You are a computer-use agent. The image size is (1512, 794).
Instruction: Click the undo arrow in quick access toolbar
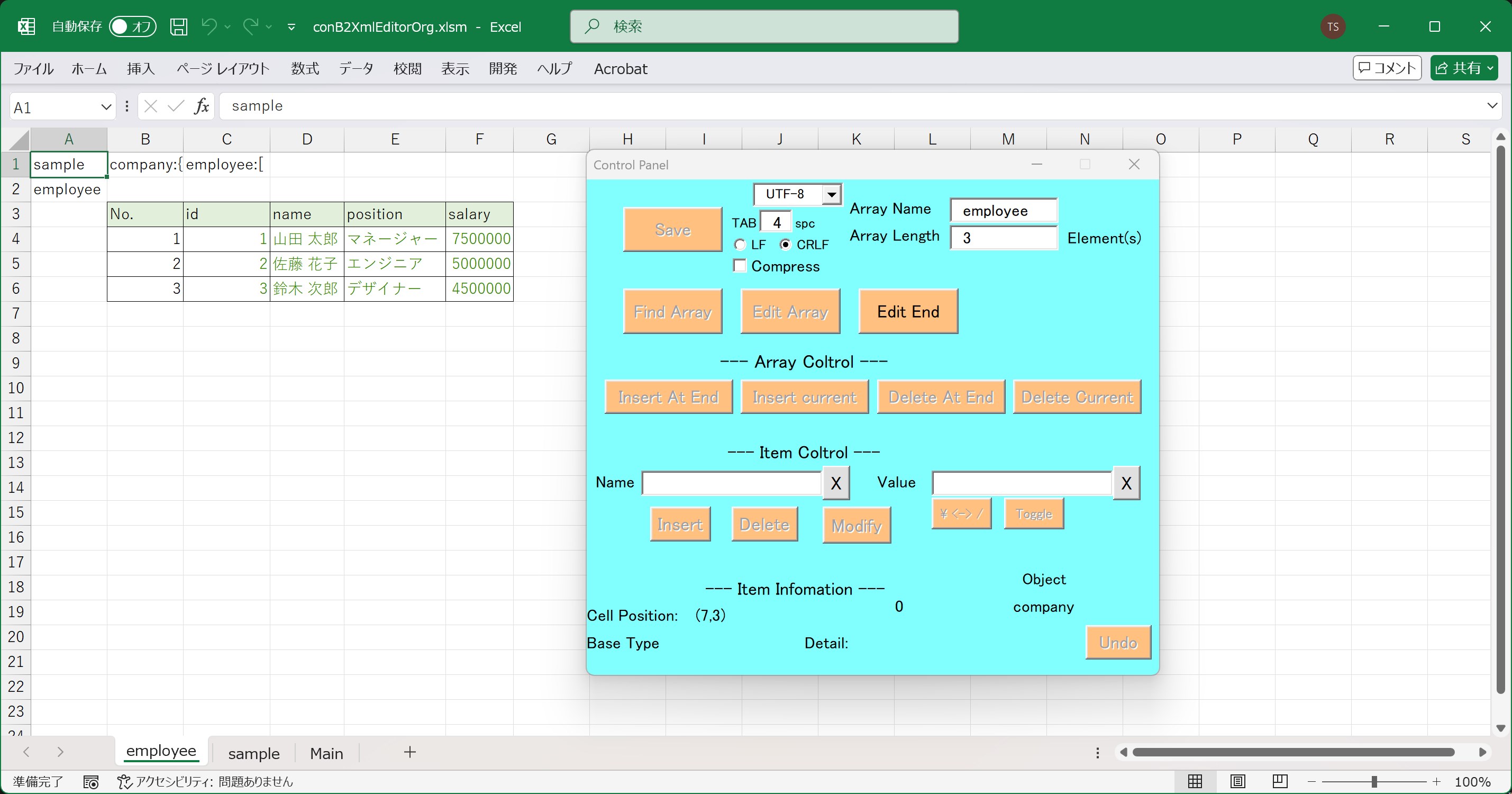(209, 26)
